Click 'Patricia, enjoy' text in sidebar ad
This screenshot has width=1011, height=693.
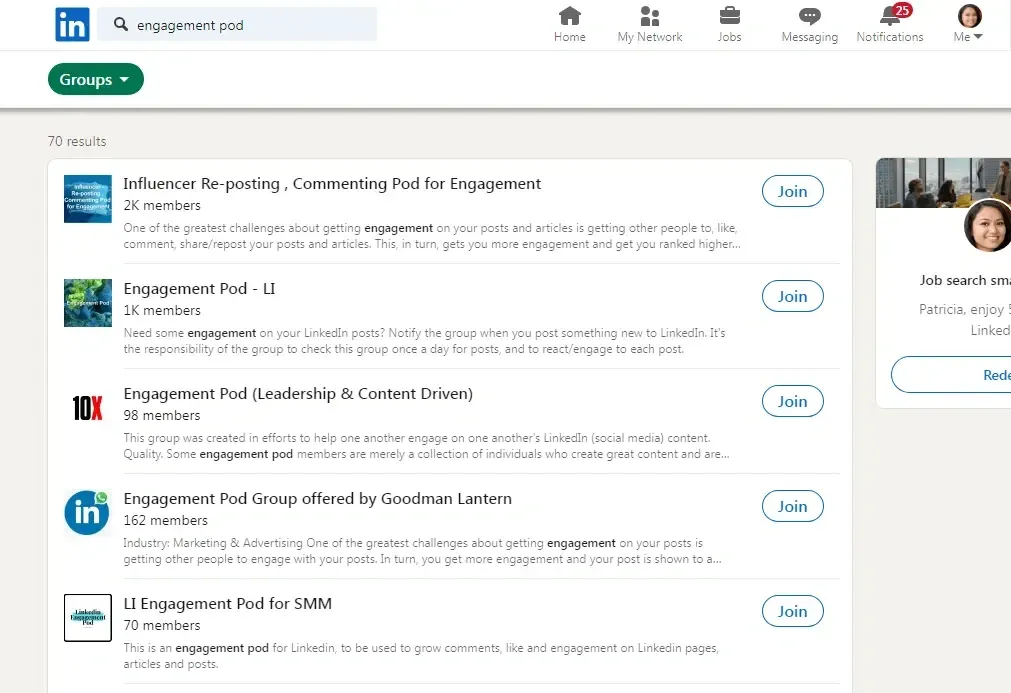(961, 310)
